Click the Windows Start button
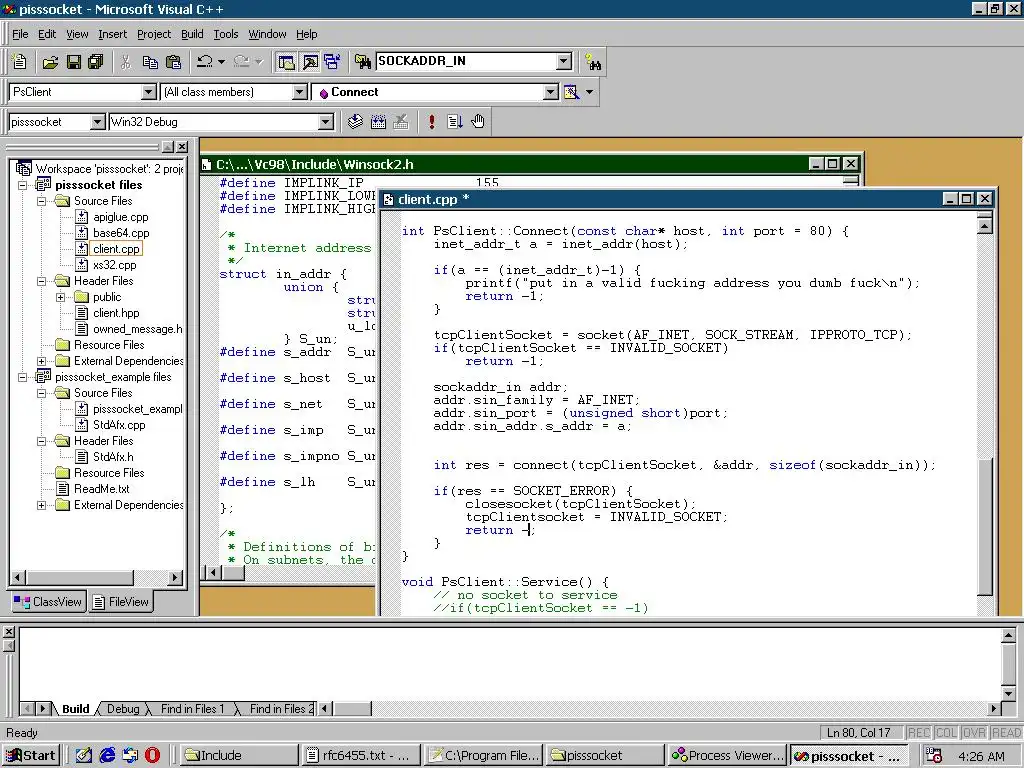 click(31, 756)
